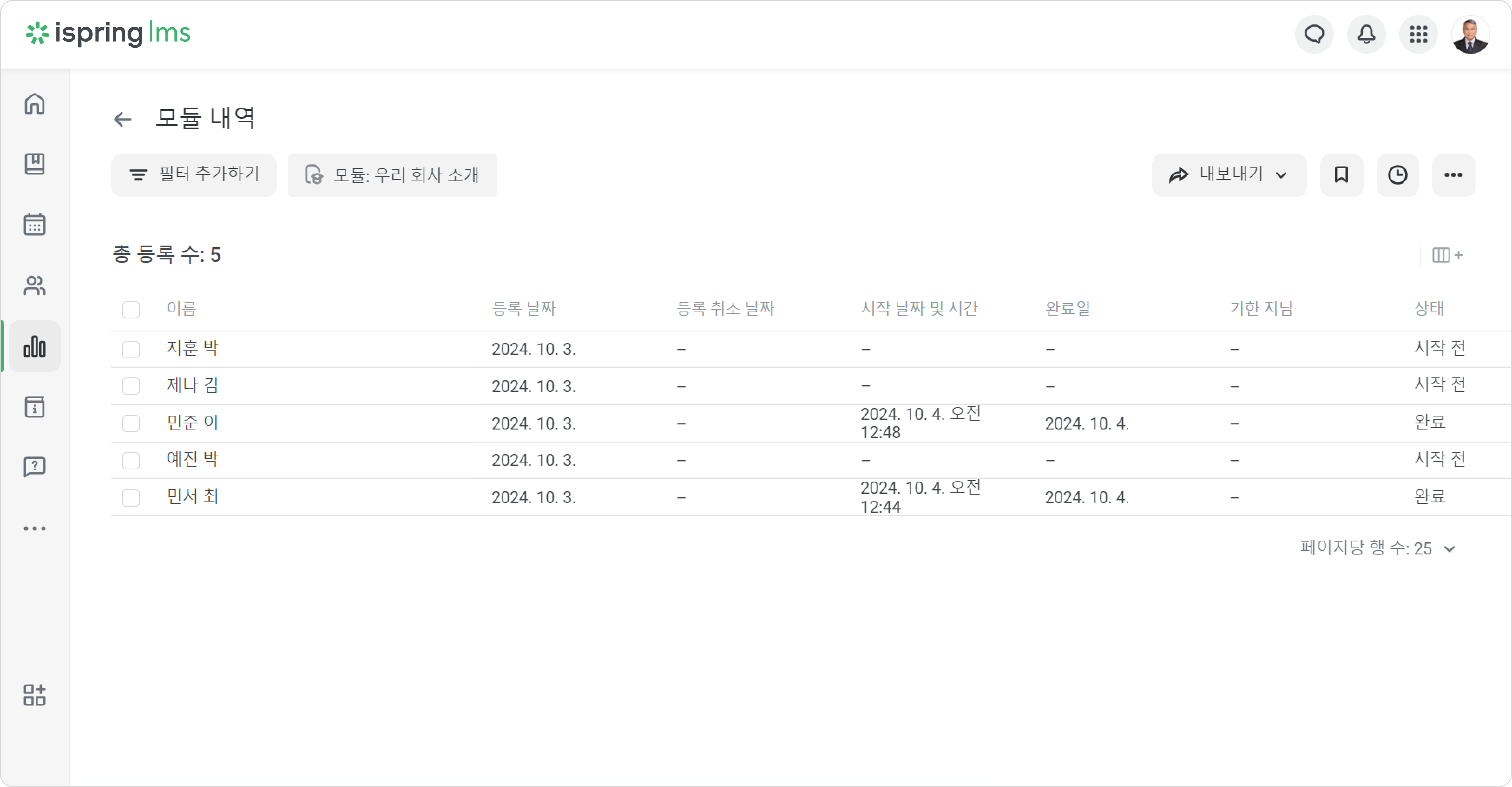Check the box for 제나 김
Image resolution: width=1512 pixels, height=787 pixels.
[131, 386]
